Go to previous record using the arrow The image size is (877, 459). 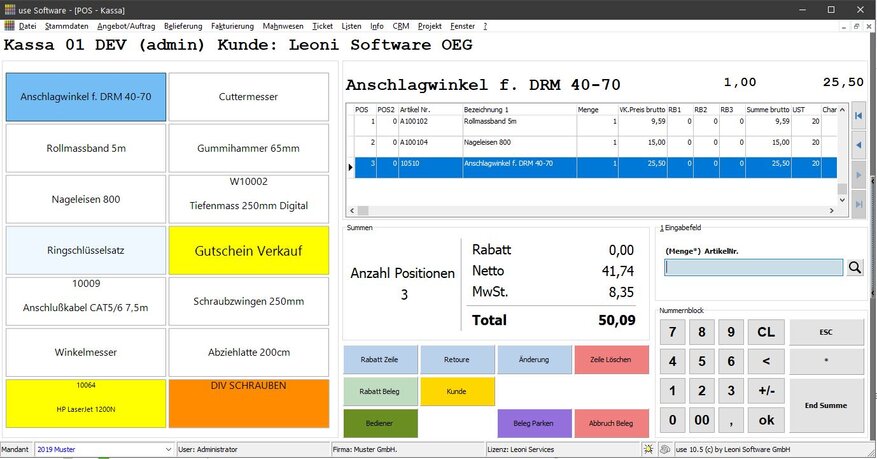click(x=857, y=146)
